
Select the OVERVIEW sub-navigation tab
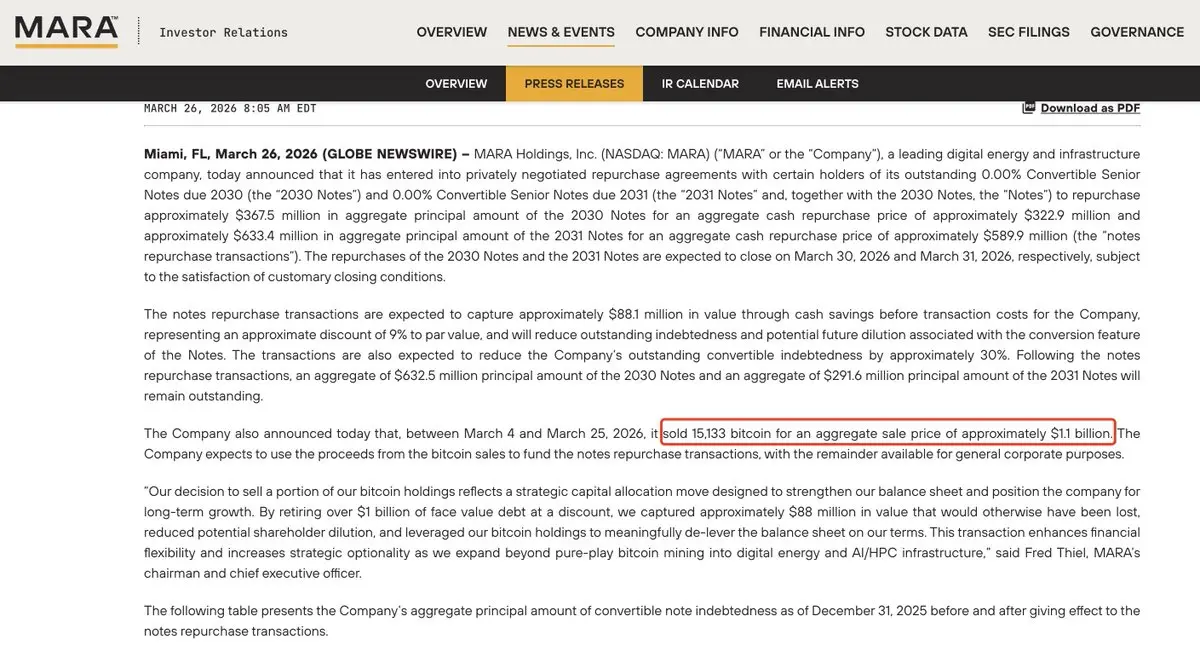(x=456, y=84)
